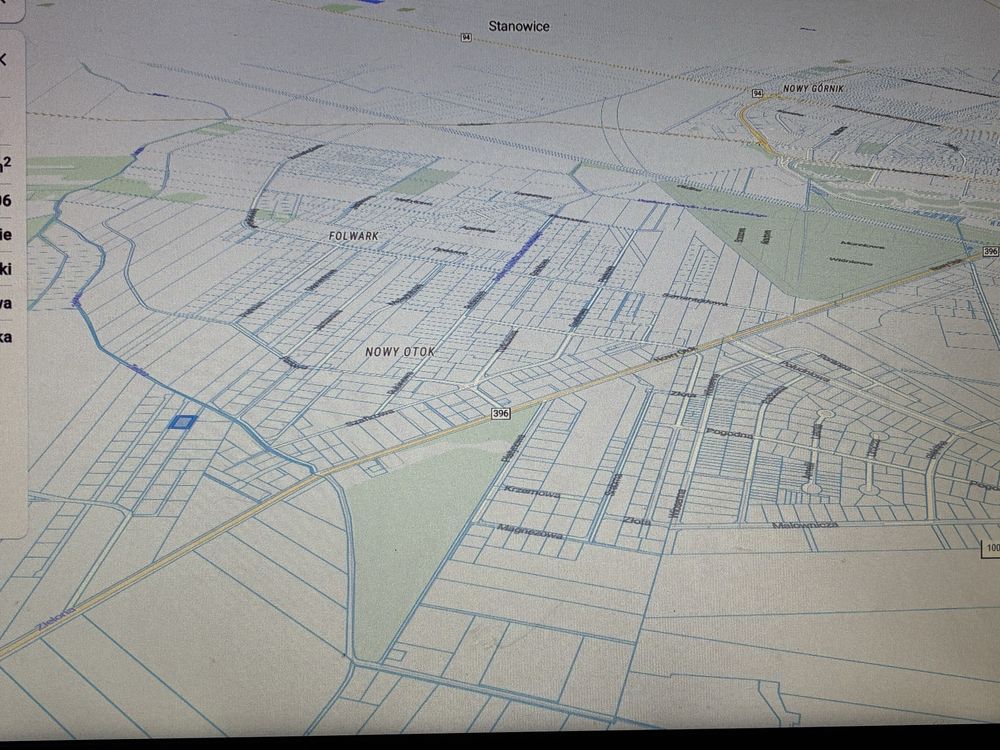Screen dimensions: 1000x750
Task: Click the 396 road shield at right edge
Action: [990, 251]
